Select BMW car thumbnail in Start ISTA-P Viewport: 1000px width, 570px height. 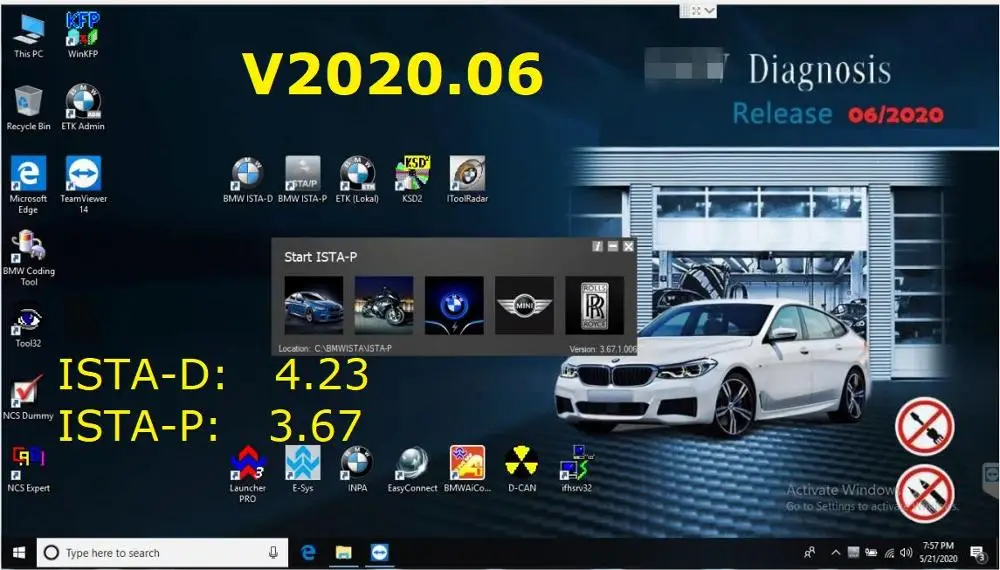pyautogui.click(x=314, y=305)
